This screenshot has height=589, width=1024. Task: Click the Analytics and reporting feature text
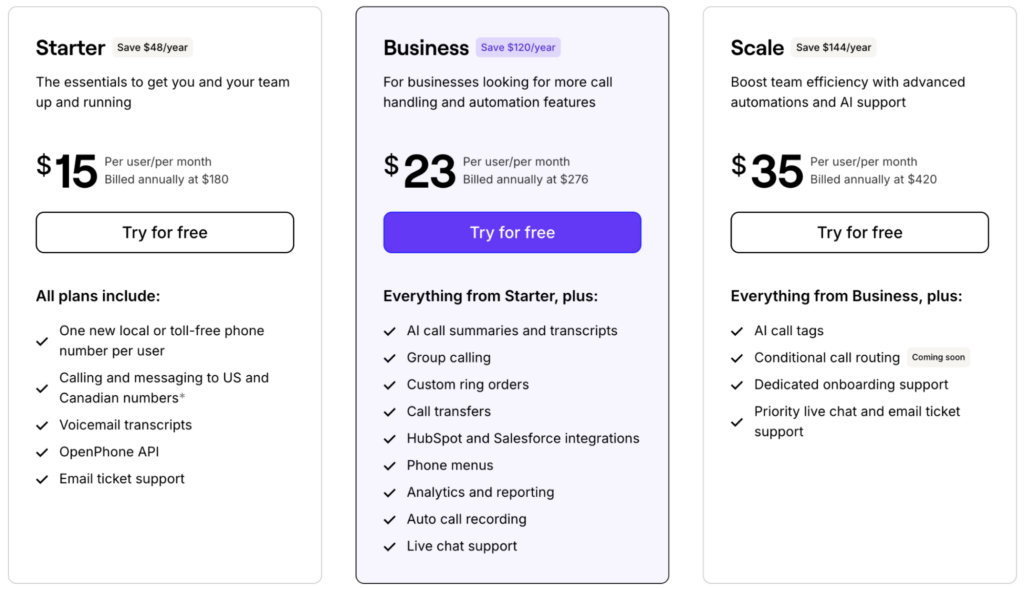point(481,492)
